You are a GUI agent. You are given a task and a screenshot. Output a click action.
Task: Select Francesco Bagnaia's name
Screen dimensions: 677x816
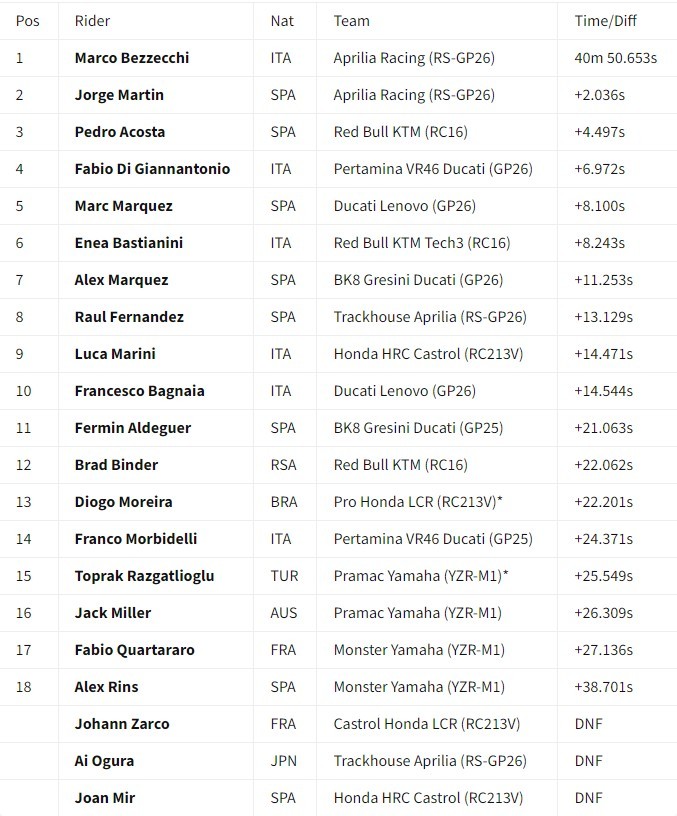139,391
